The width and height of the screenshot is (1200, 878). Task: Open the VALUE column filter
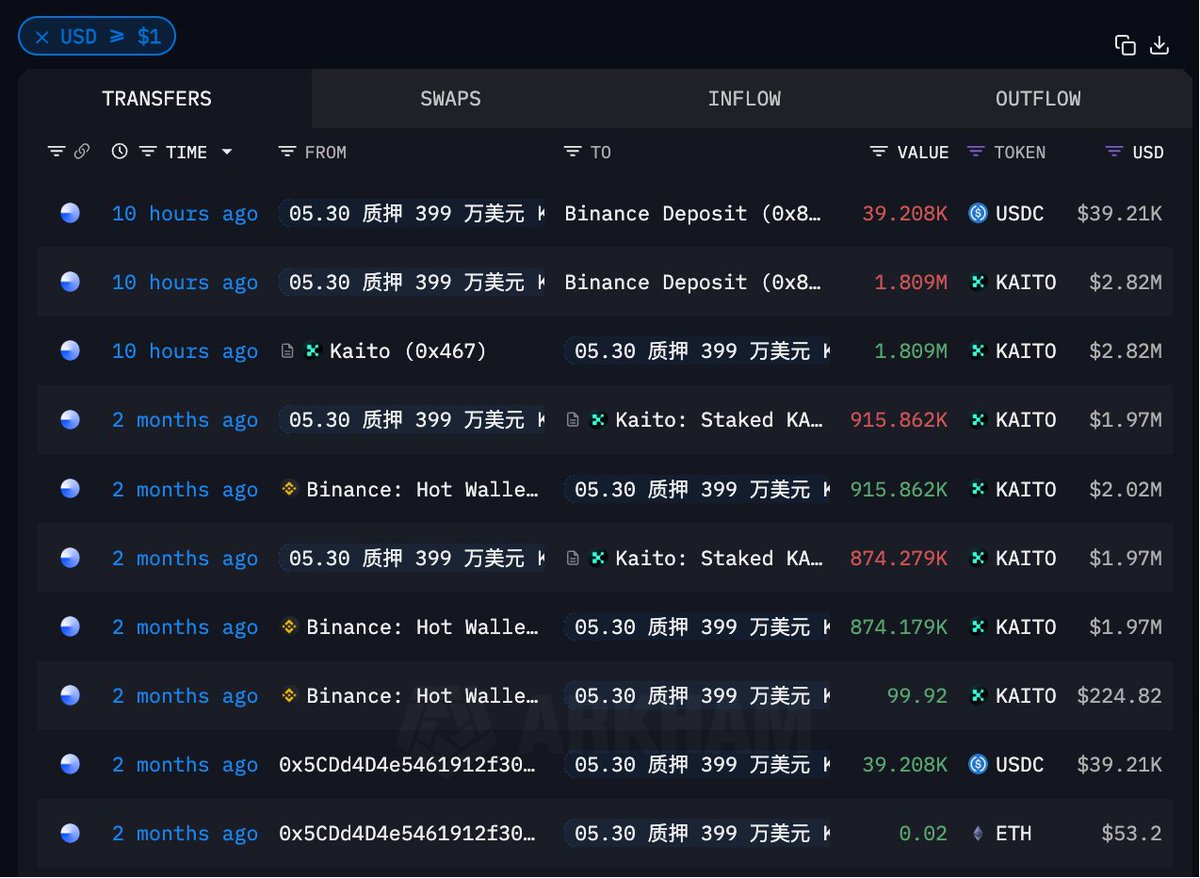[879, 152]
